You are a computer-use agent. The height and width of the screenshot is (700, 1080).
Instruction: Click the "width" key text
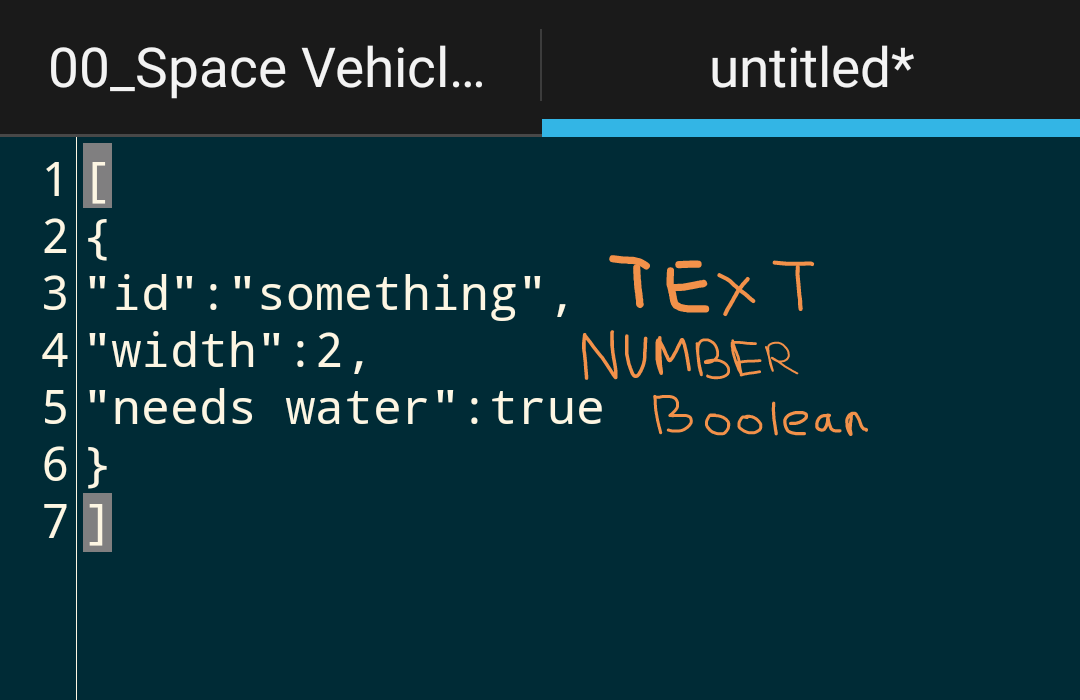tap(185, 350)
